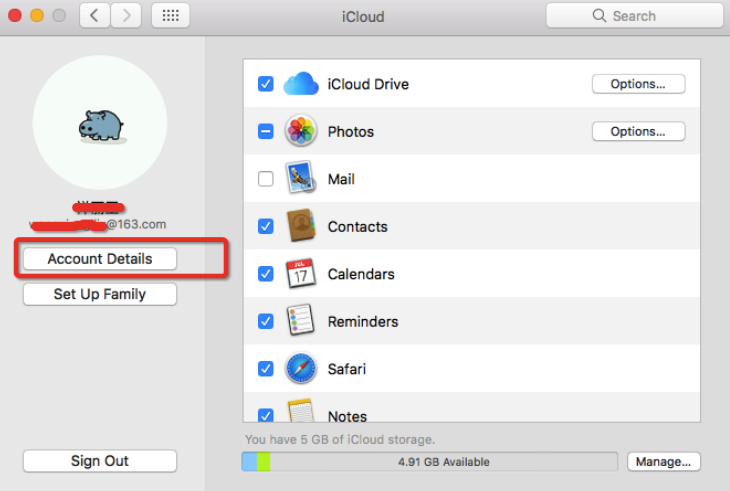Image resolution: width=730 pixels, height=491 pixels.
Task: Click the Calendars label
Action: [361, 274]
